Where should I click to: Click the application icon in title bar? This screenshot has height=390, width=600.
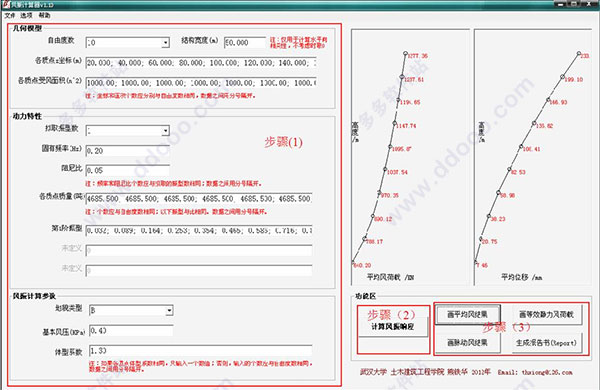click(5, 5)
